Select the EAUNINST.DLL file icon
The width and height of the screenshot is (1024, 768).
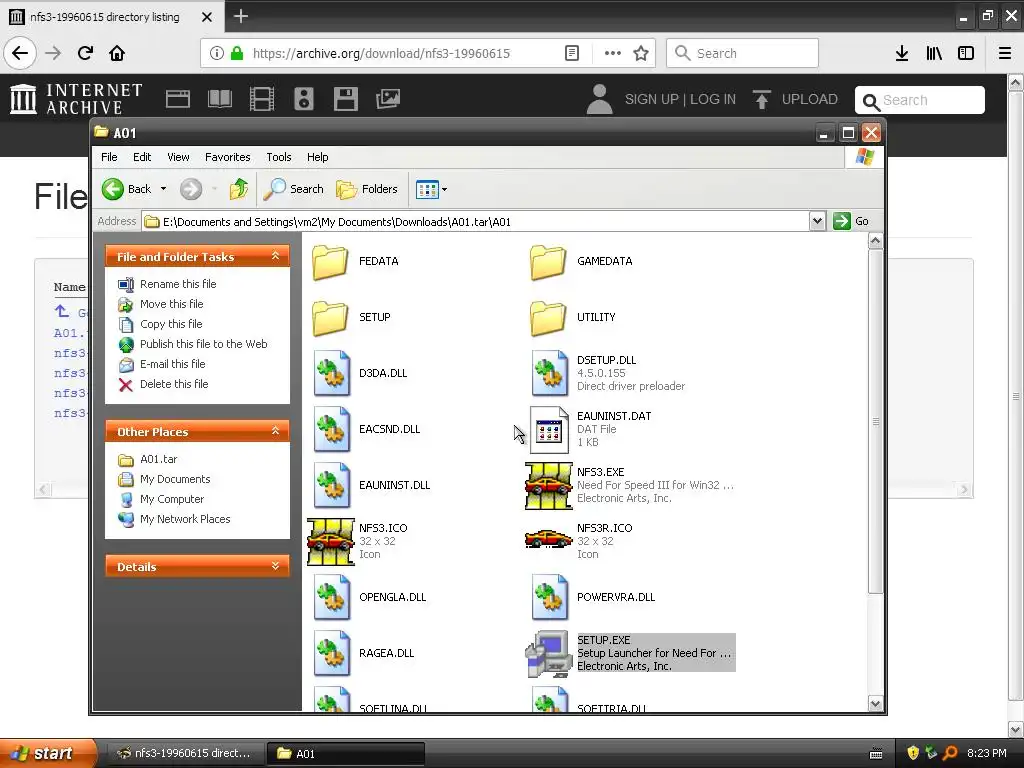click(x=331, y=485)
